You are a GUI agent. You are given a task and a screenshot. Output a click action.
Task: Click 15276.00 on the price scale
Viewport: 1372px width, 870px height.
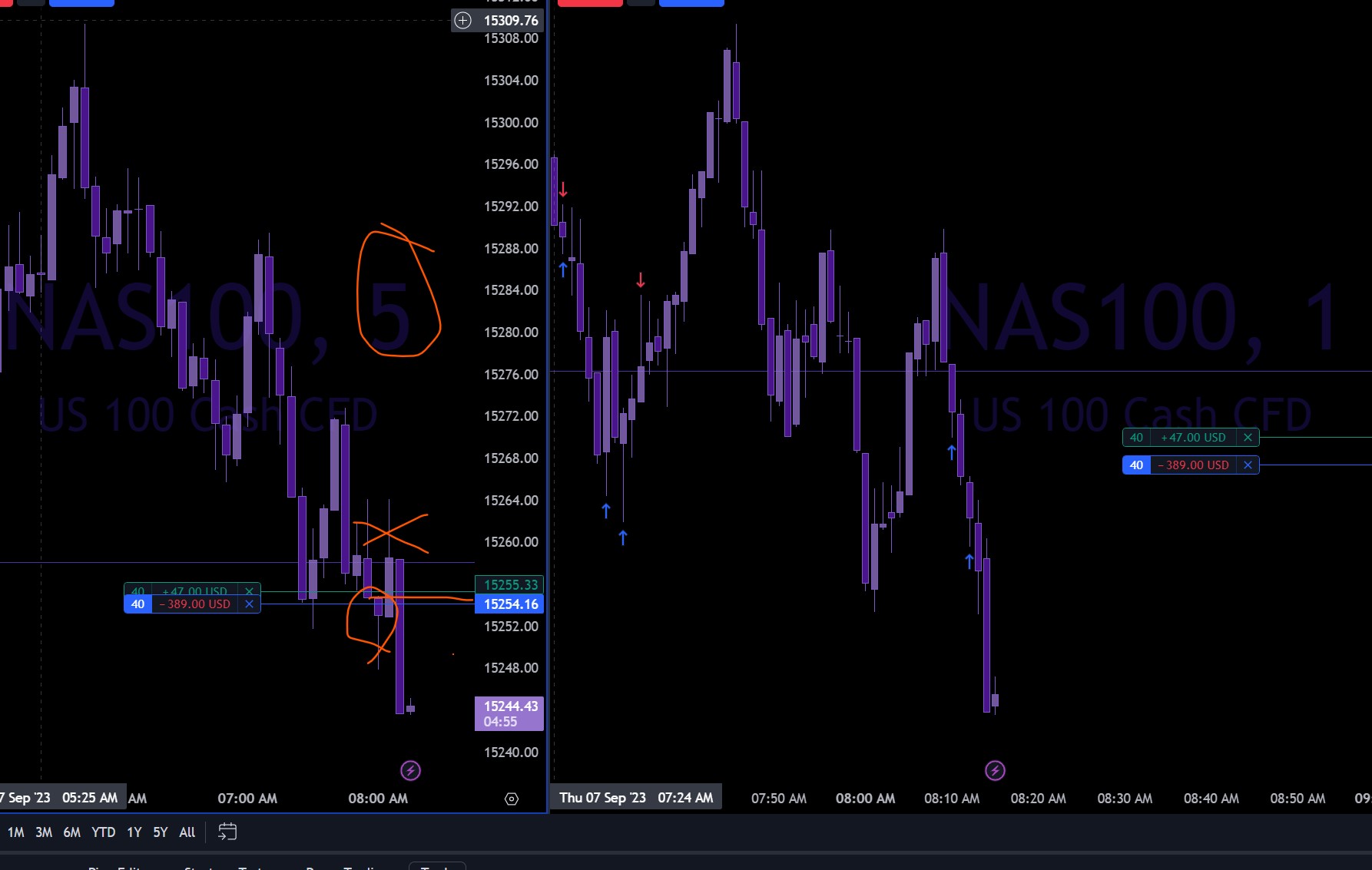[511, 375]
